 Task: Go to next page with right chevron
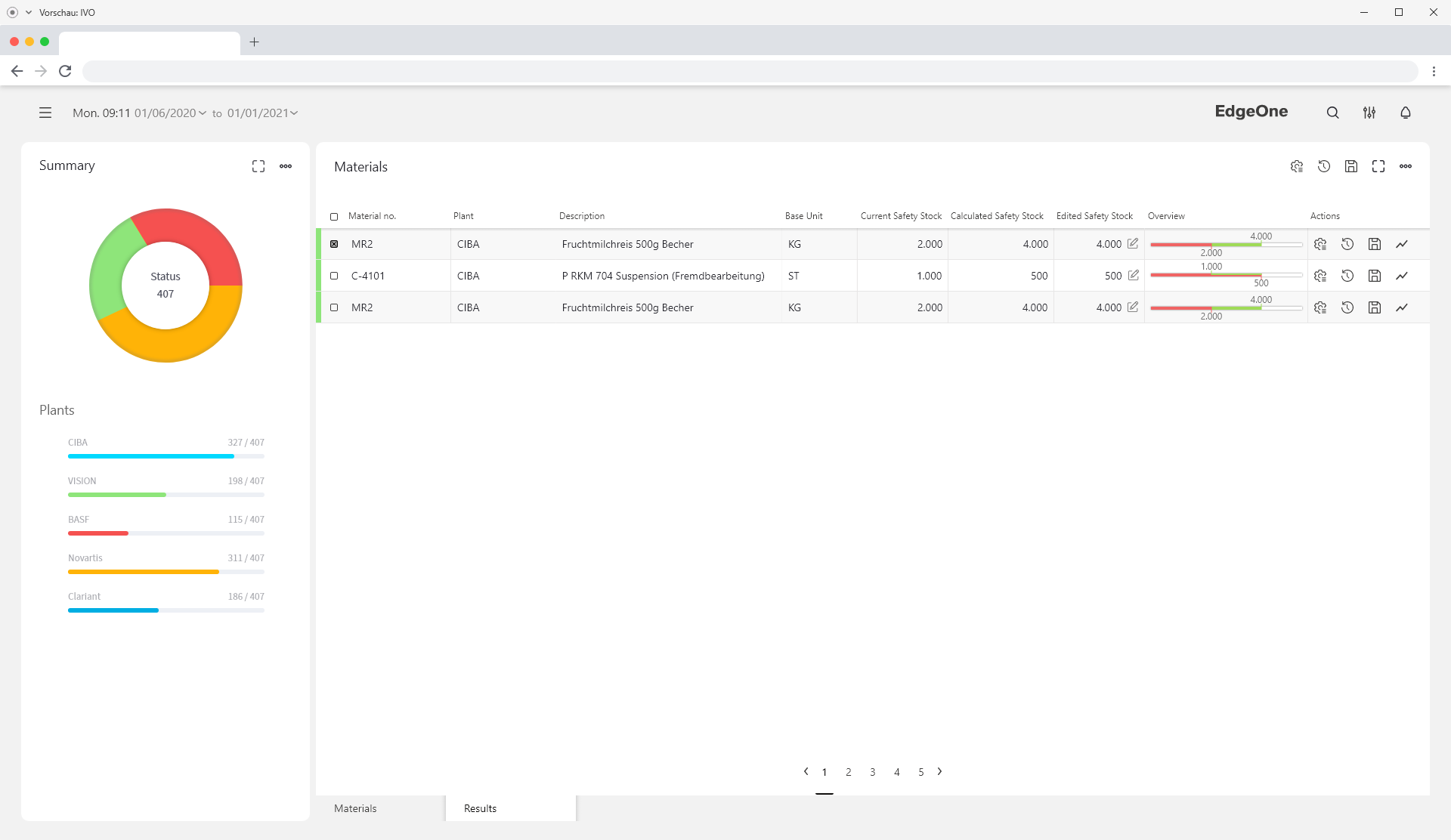coord(939,771)
